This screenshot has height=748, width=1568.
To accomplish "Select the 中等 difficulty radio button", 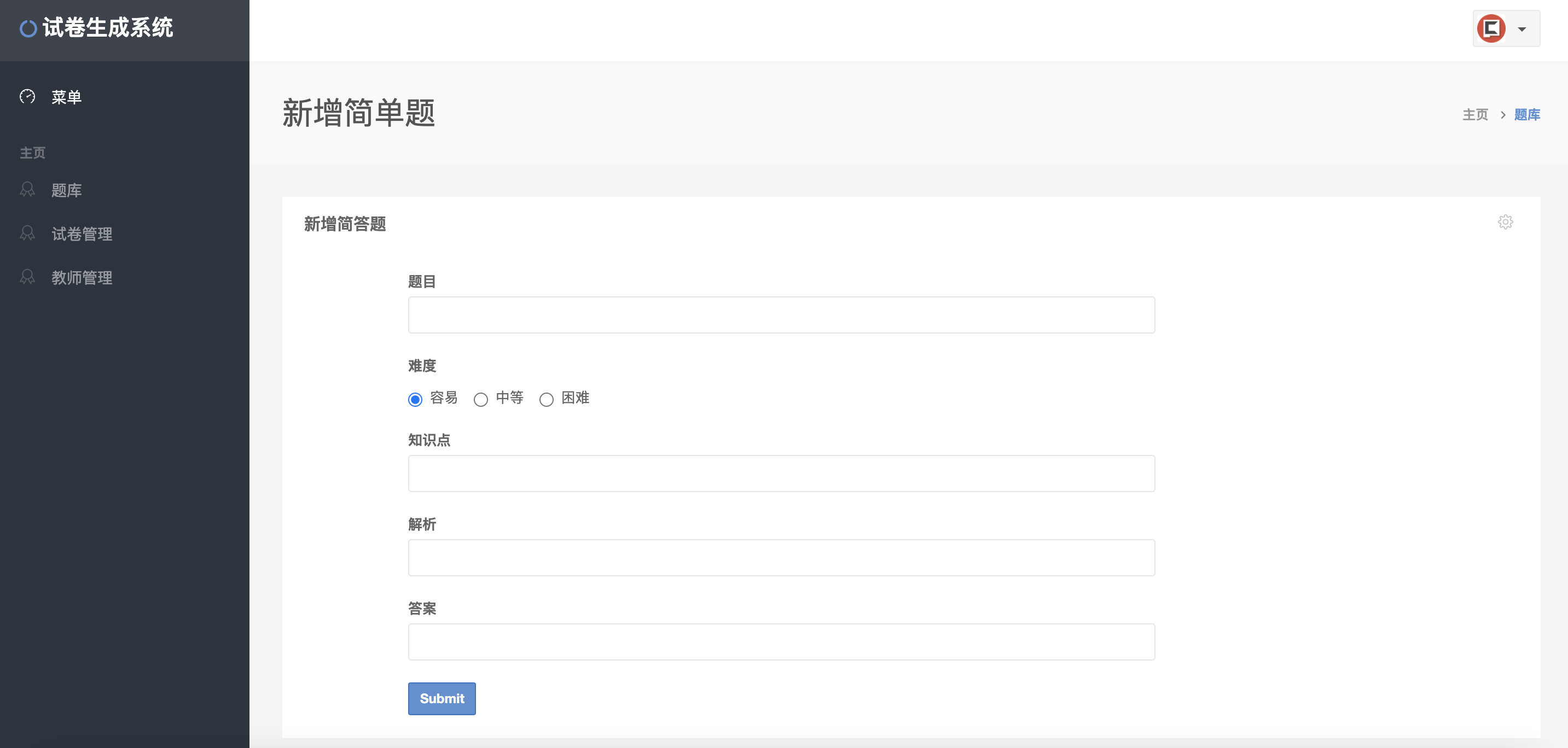I will [x=481, y=400].
